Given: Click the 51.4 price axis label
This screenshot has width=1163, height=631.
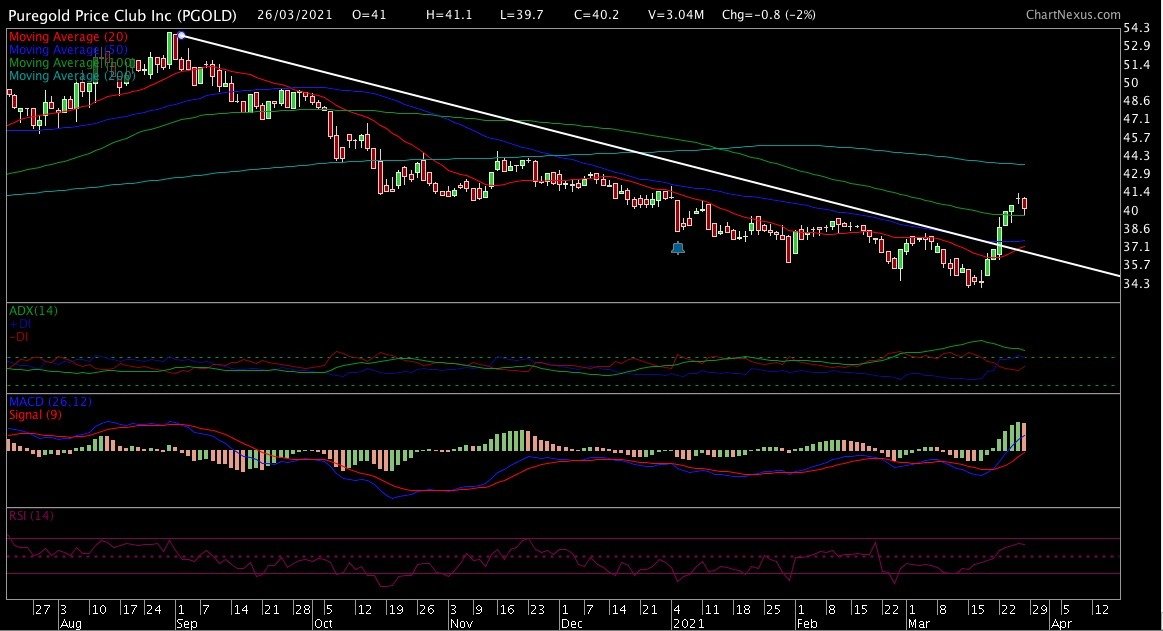Looking at the screenshot, I should click(1137, 65).
